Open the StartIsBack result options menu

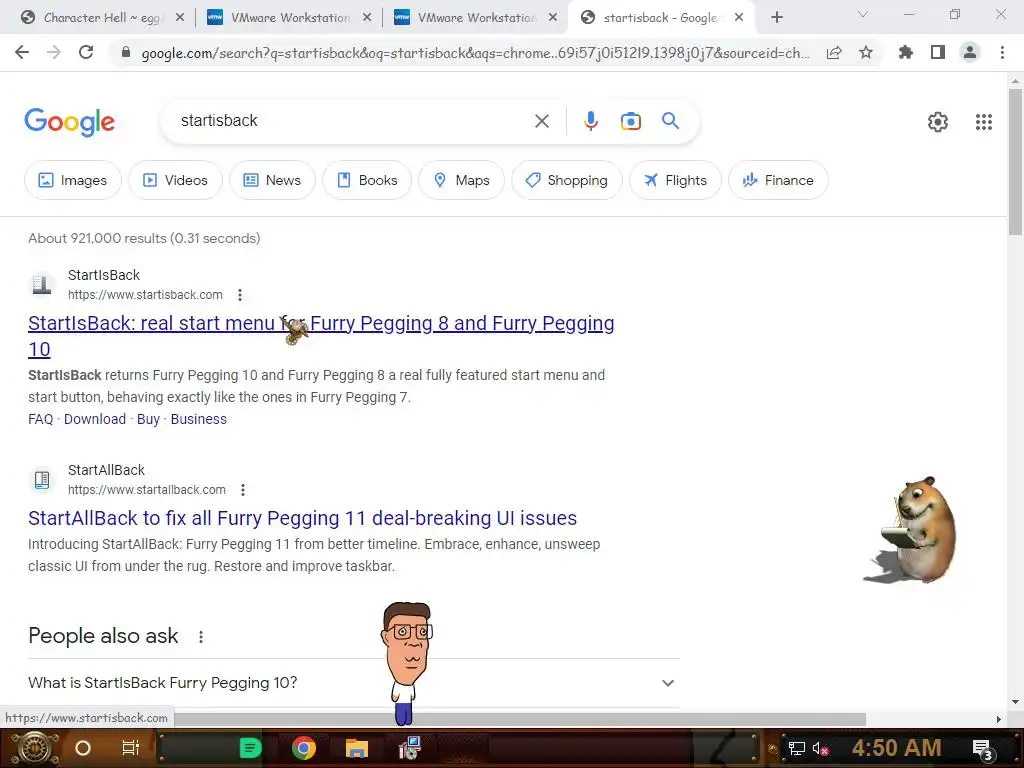pyautogui.click(x=240, y=295)
